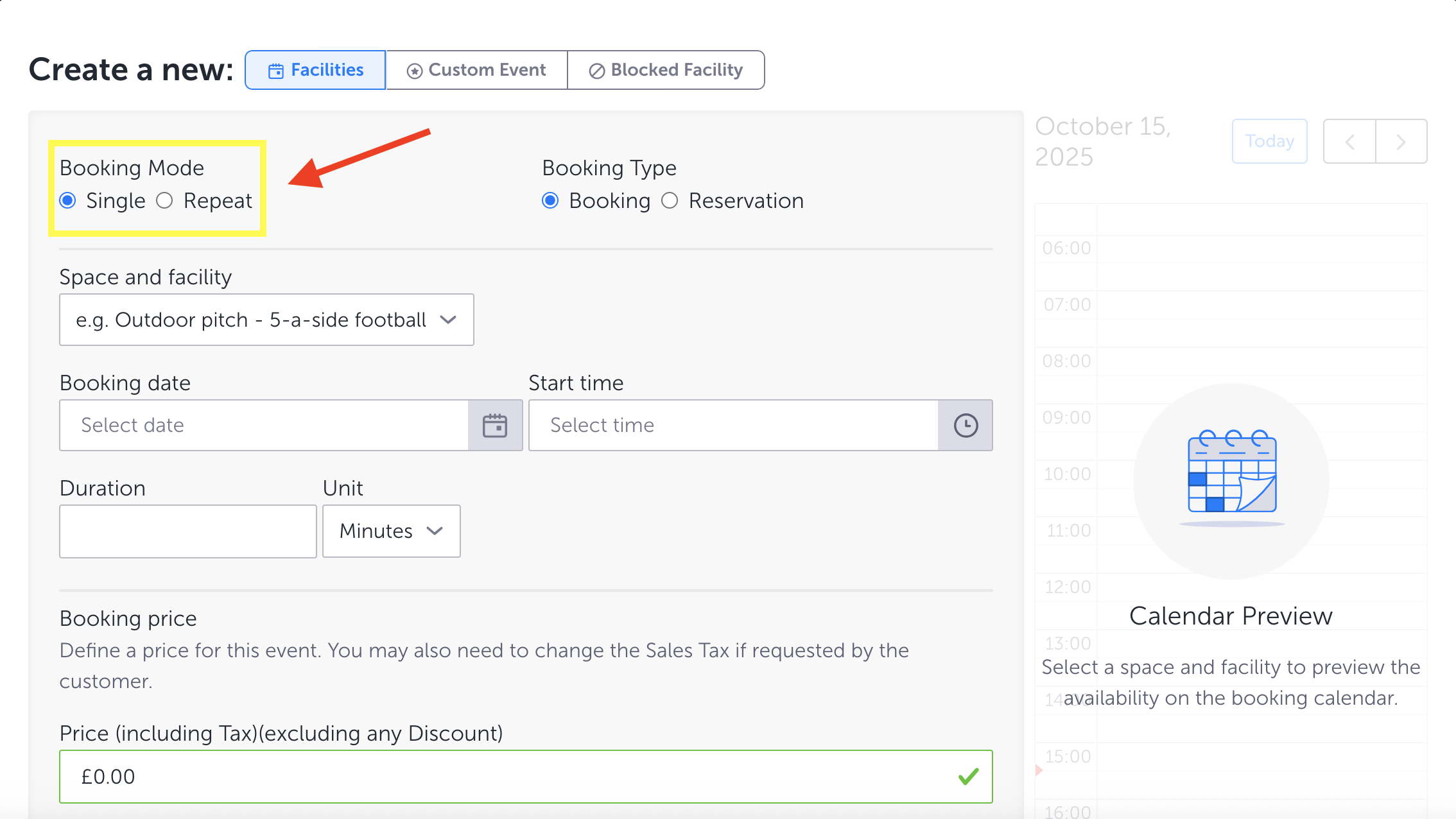Viewport: 1456px width, 819px height.
Task: Click the Today button
Action: pyautogui.click(x=1269, y=141)
